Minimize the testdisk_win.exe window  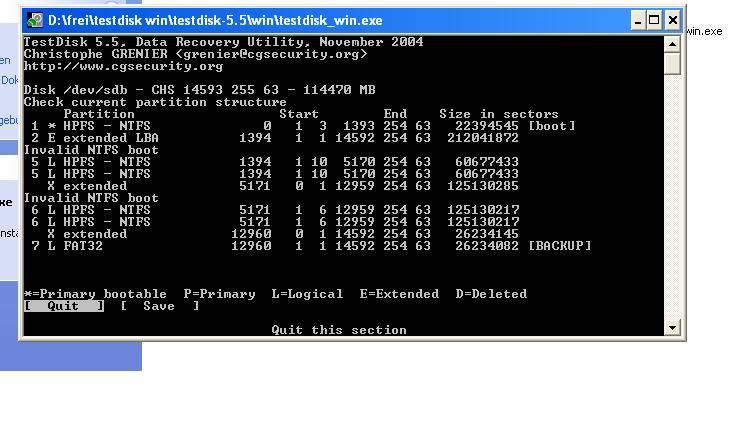(638, 20)
